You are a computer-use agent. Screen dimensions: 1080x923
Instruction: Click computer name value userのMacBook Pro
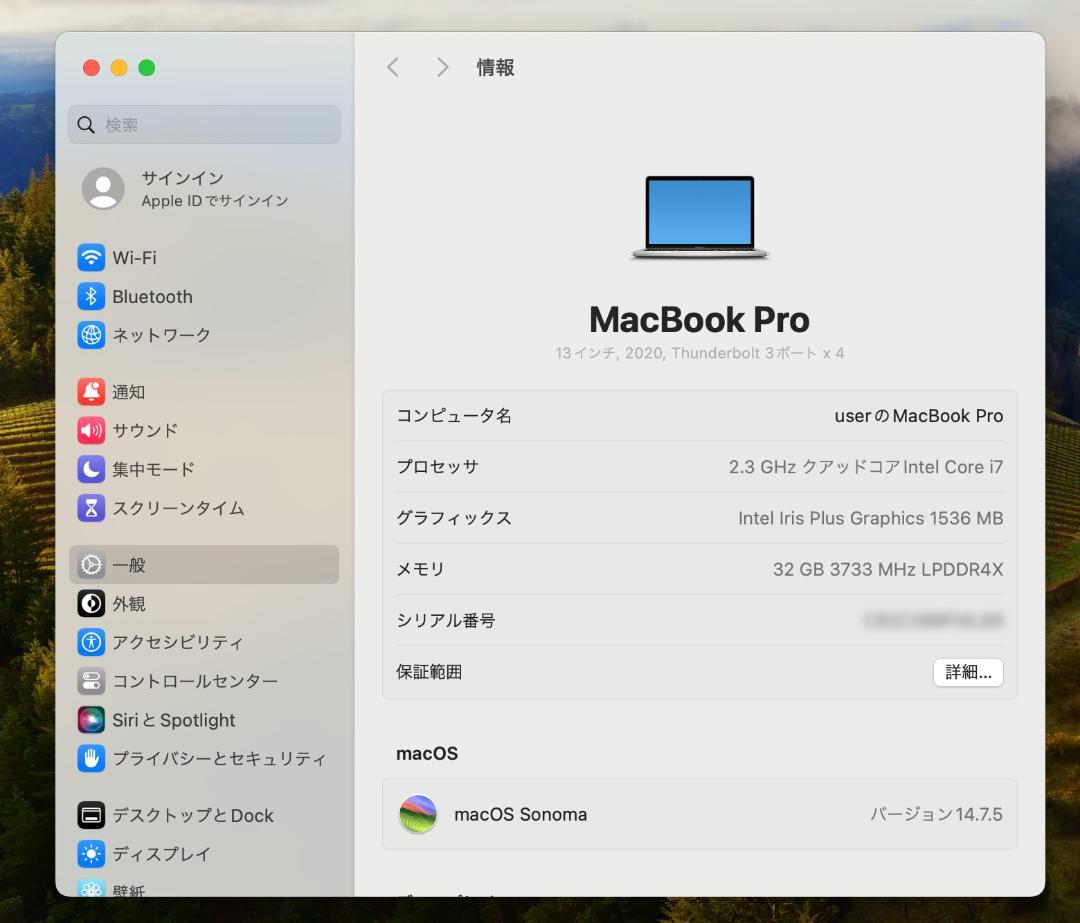pos(918,415)
